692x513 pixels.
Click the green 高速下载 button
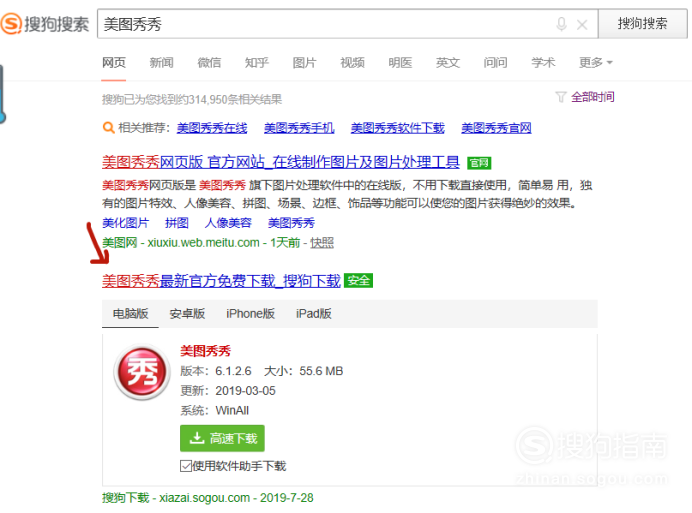pyautogui.click(x=222, y=438)
